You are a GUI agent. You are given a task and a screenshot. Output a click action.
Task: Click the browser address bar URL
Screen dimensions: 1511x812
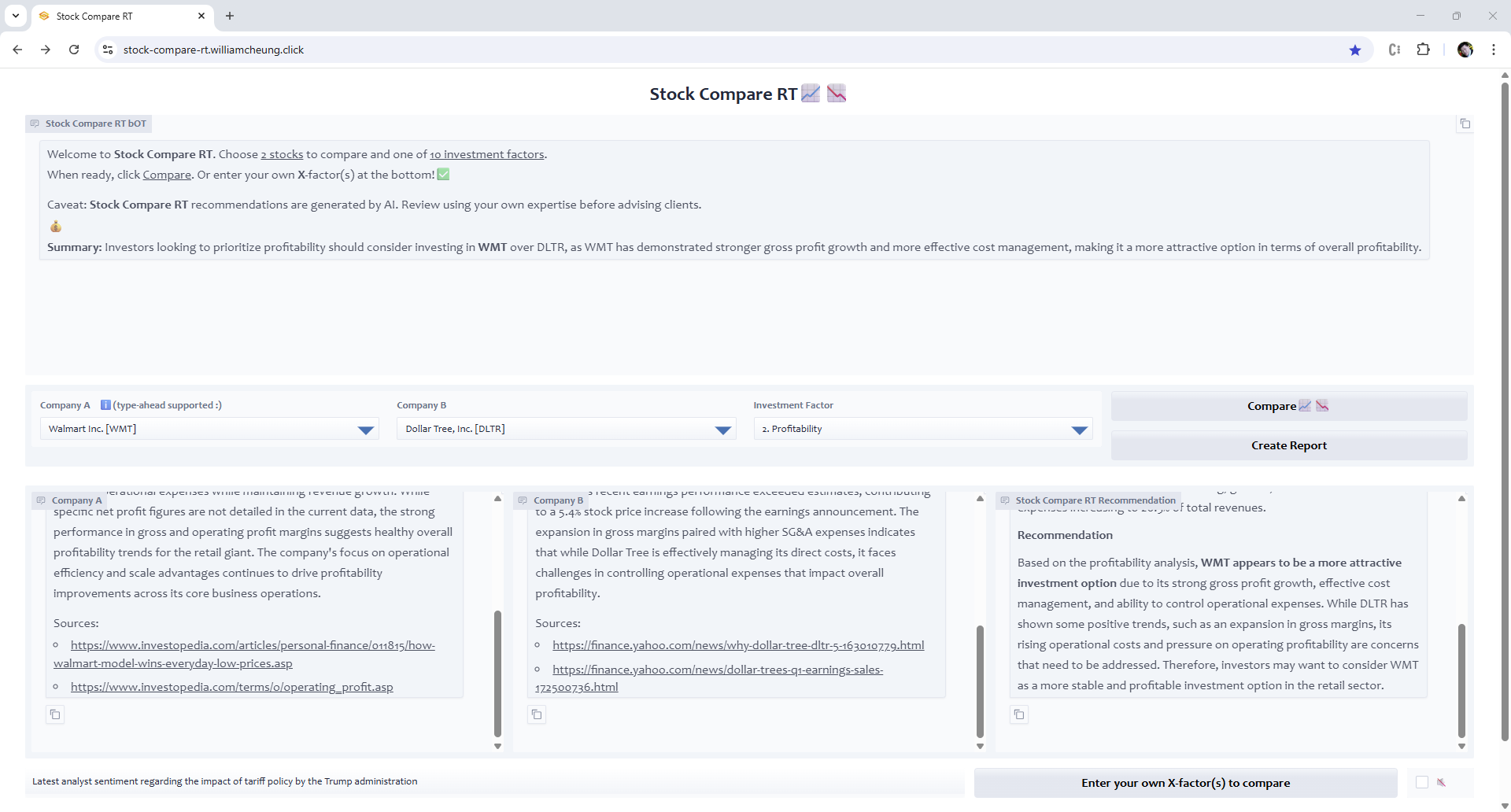213,50
